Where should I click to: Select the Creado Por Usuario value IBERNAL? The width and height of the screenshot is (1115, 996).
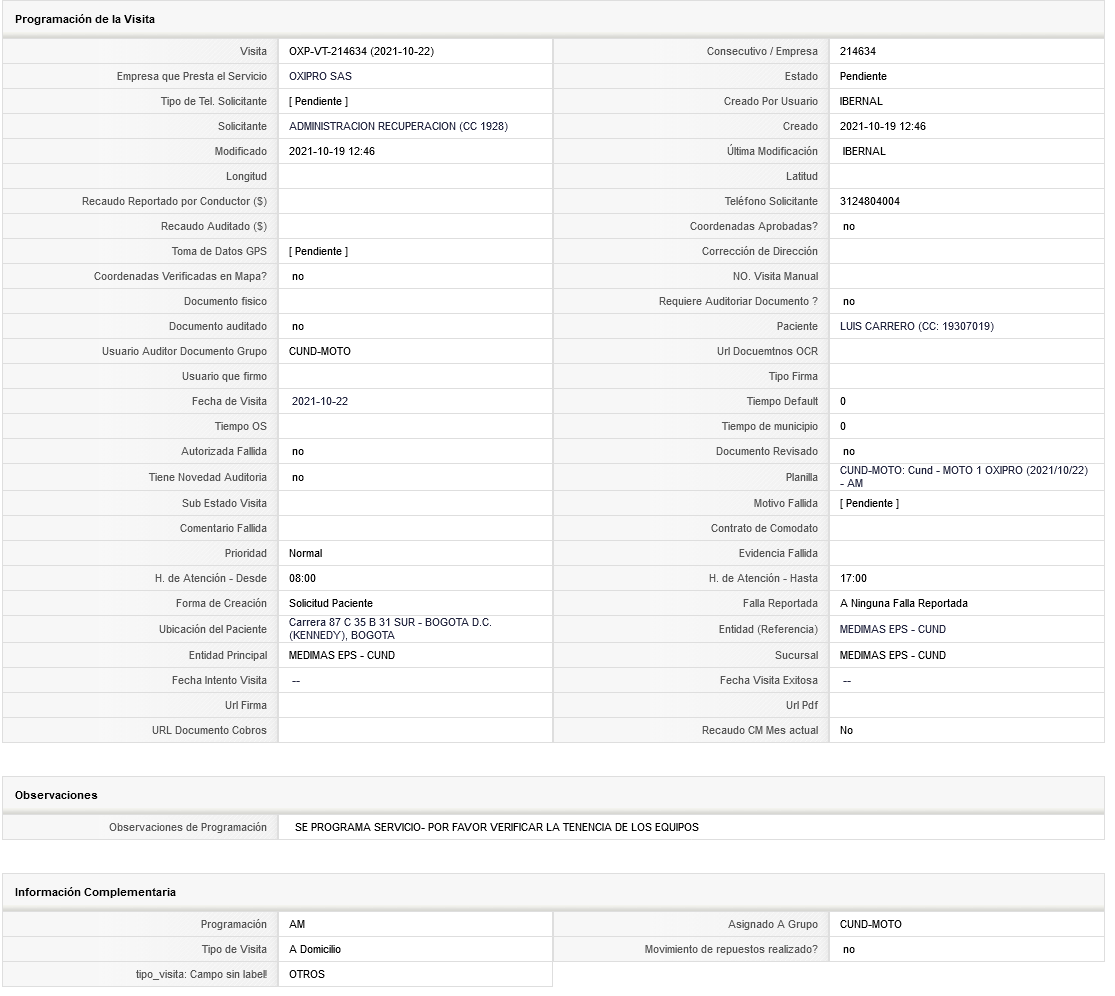[x=861, y=101]
